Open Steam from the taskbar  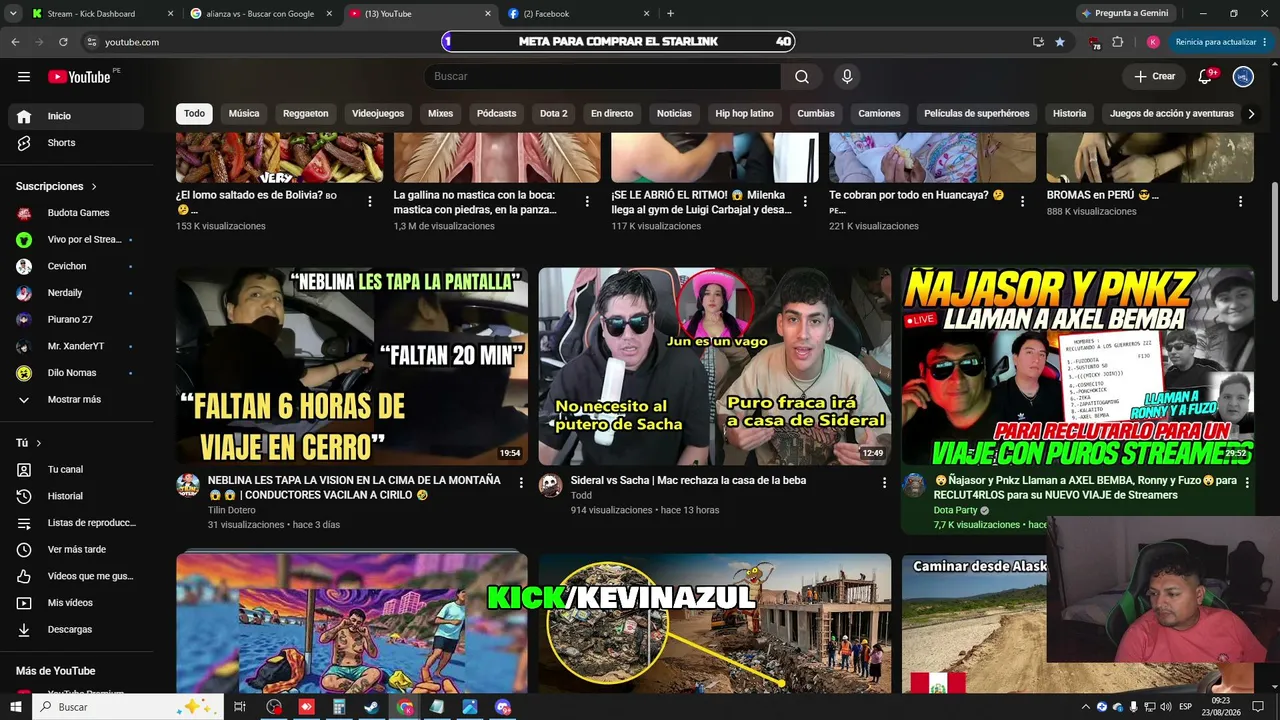[x=371, y=707]
